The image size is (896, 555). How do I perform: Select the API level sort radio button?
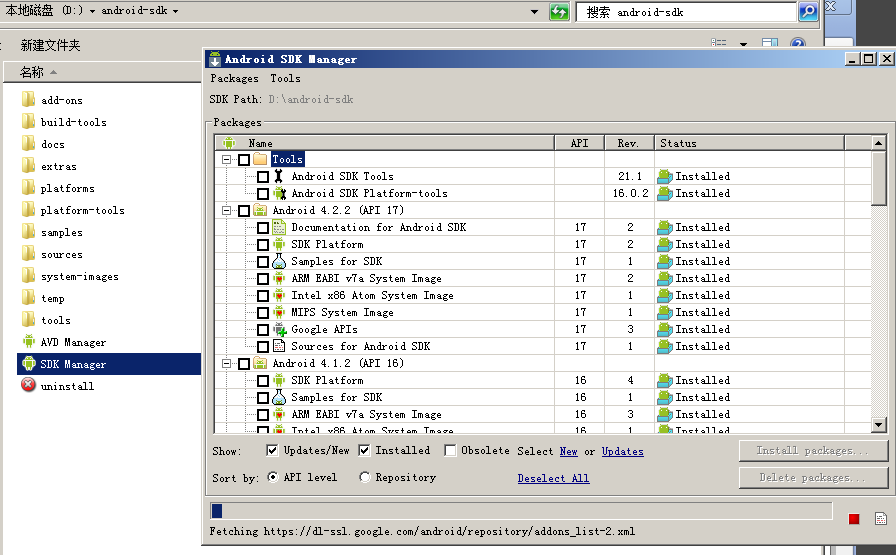273,477
